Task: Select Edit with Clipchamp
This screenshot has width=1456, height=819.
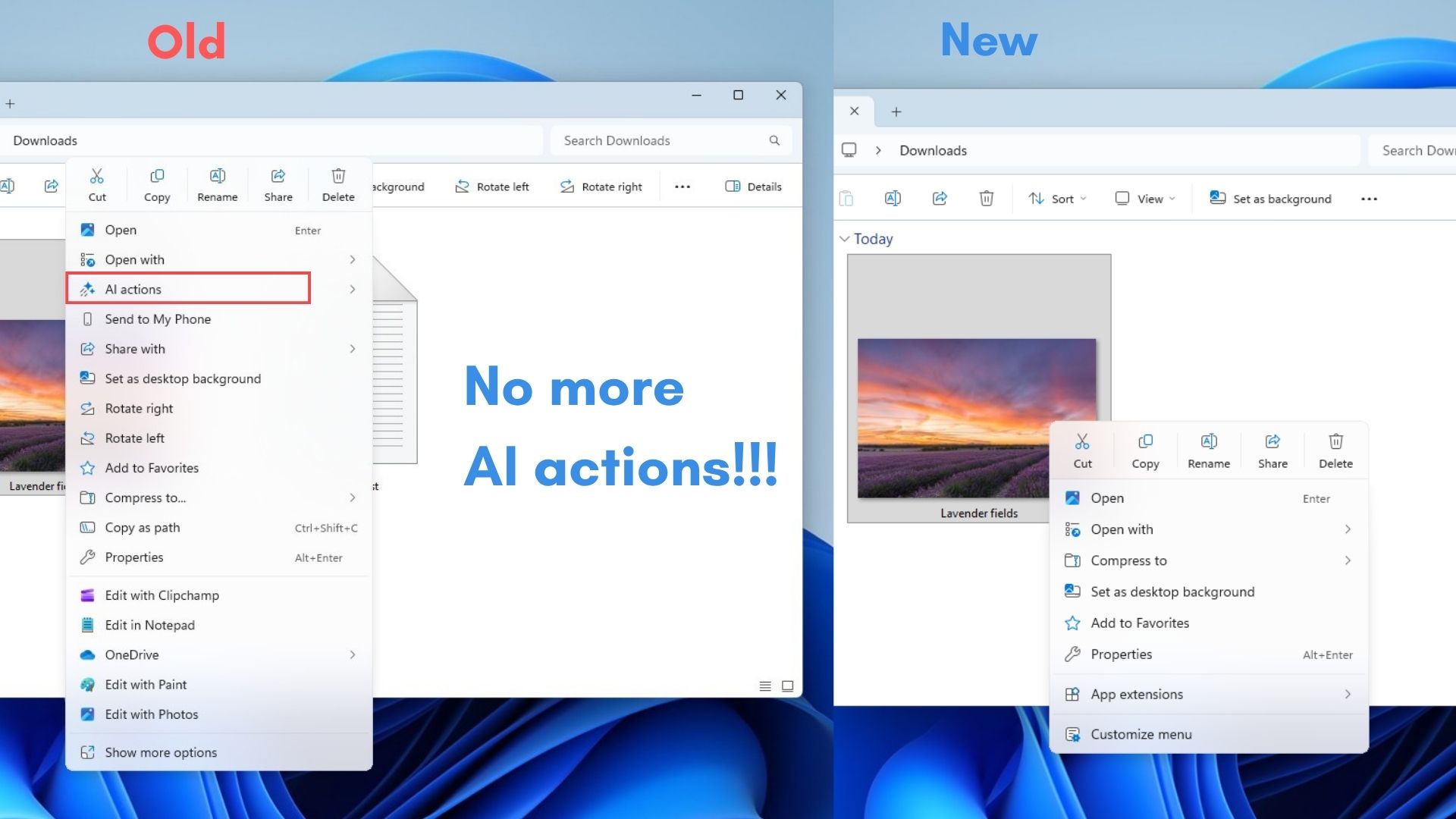Action: point(219,595)
